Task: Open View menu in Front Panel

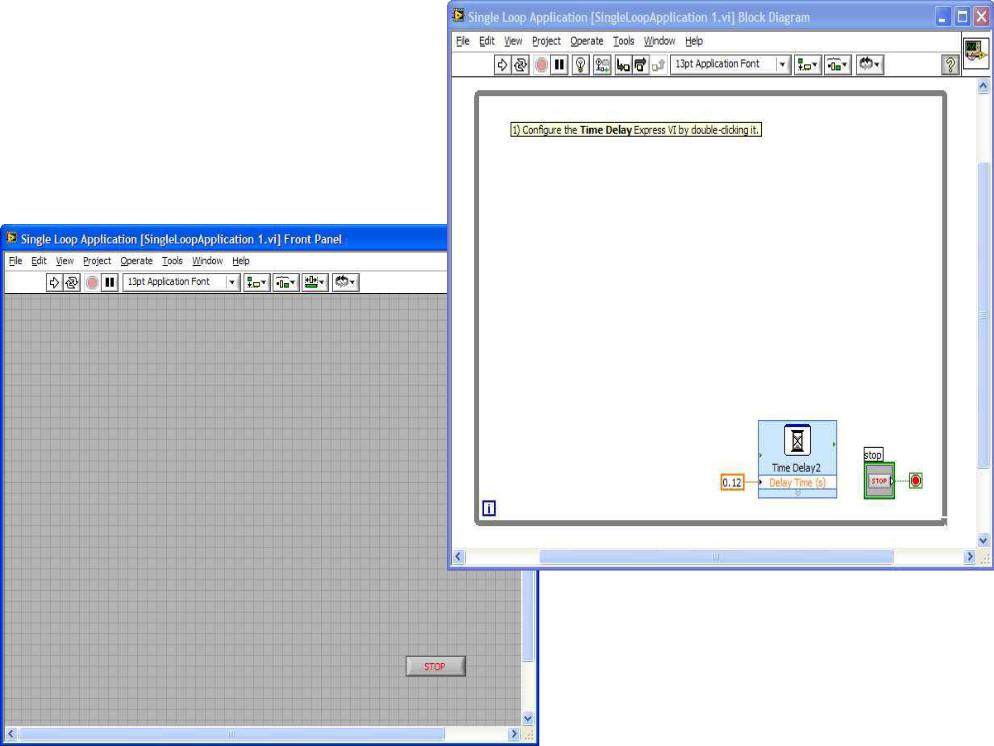Action: (65, 261)
